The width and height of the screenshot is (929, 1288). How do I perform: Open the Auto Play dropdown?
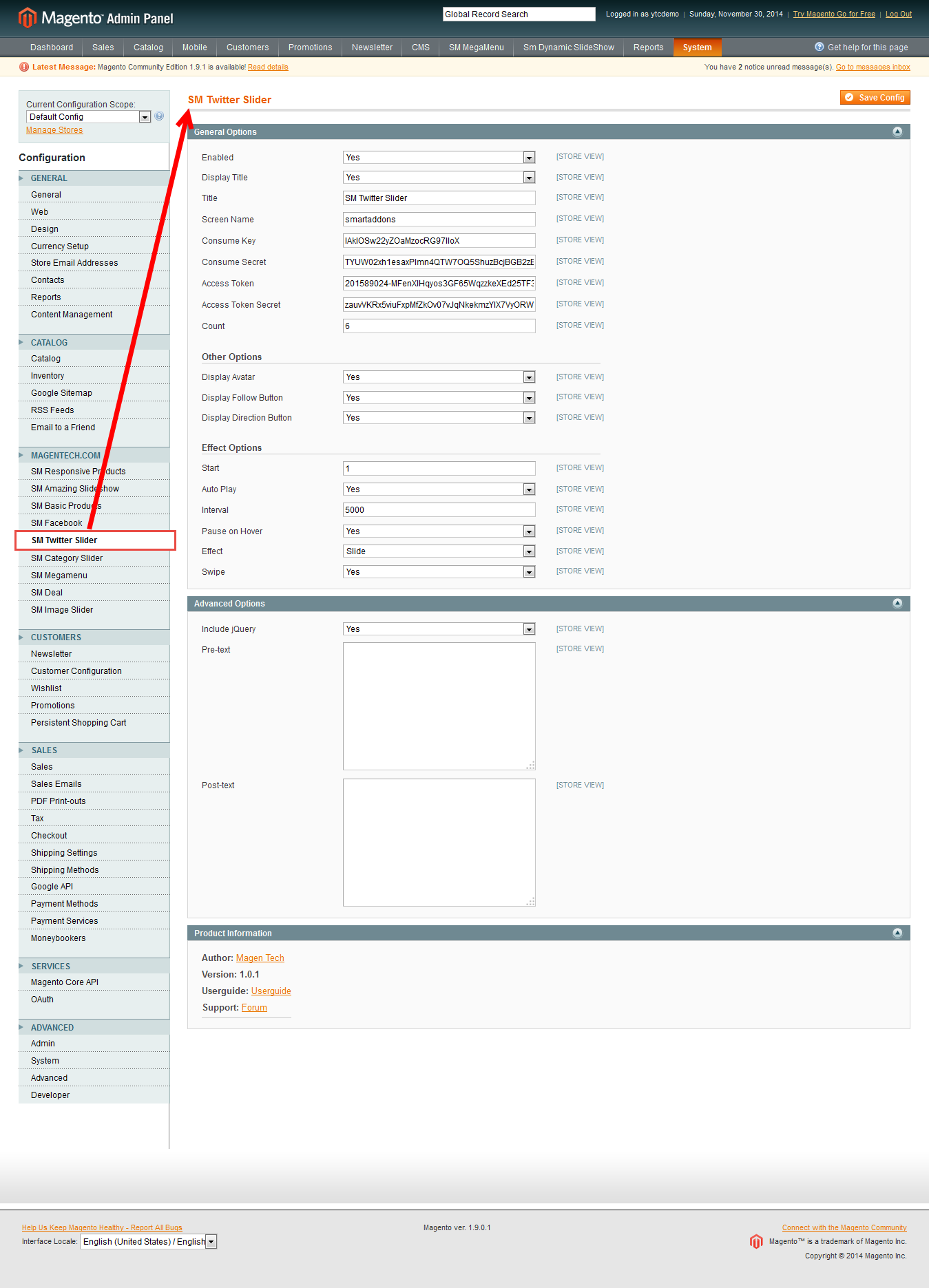click(x=439, y=489)
